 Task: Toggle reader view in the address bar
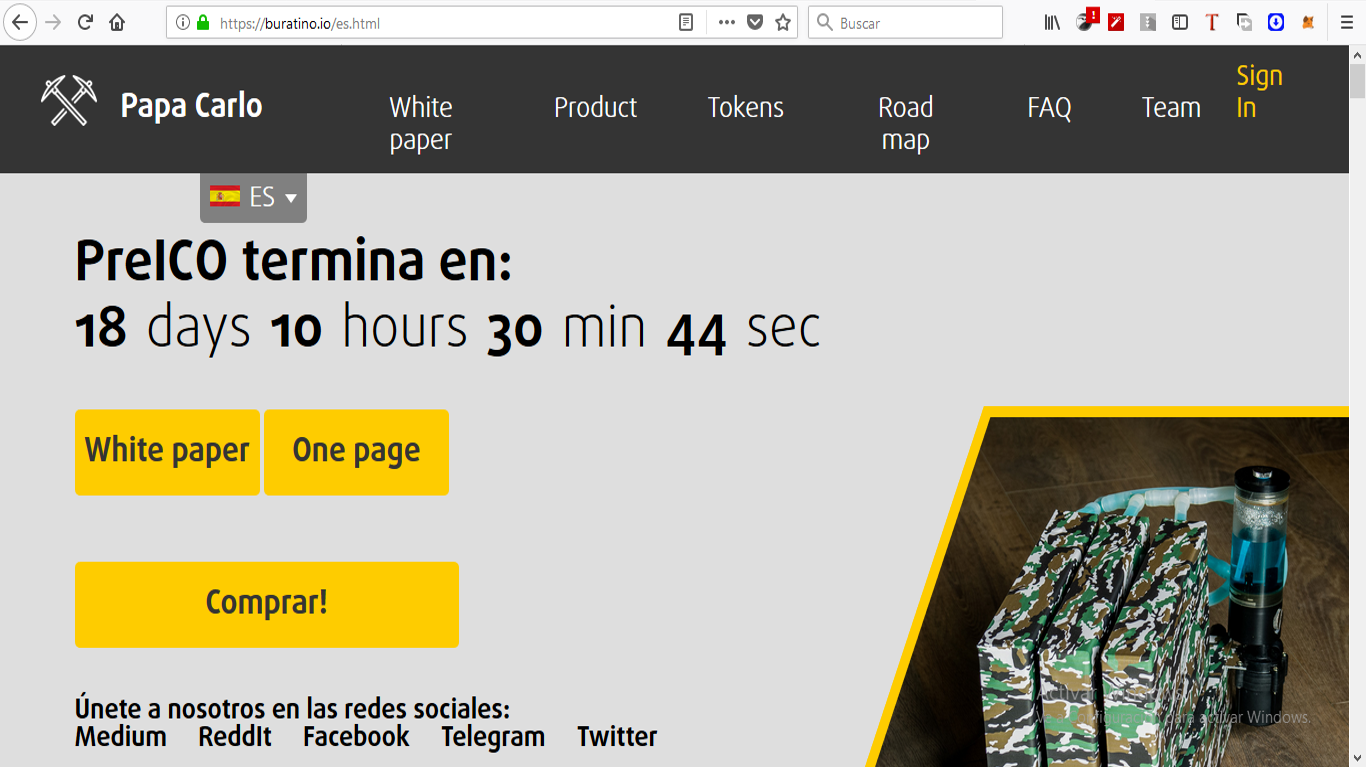click(x=686, y=22)
